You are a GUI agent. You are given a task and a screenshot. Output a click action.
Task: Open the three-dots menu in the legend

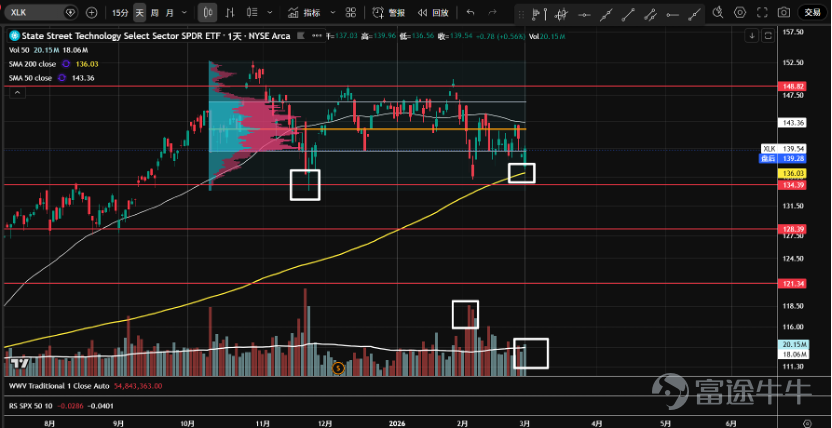[318, 36]
